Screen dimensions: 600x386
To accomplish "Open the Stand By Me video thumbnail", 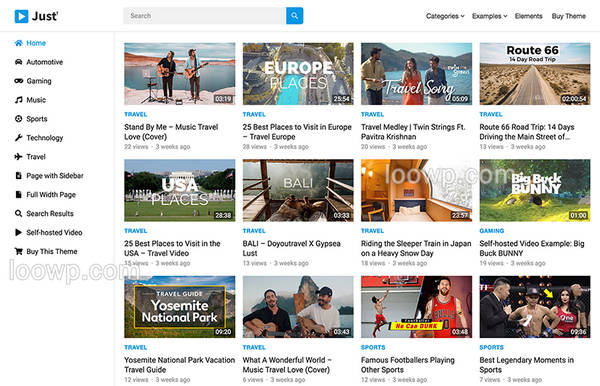I will 179,73.
